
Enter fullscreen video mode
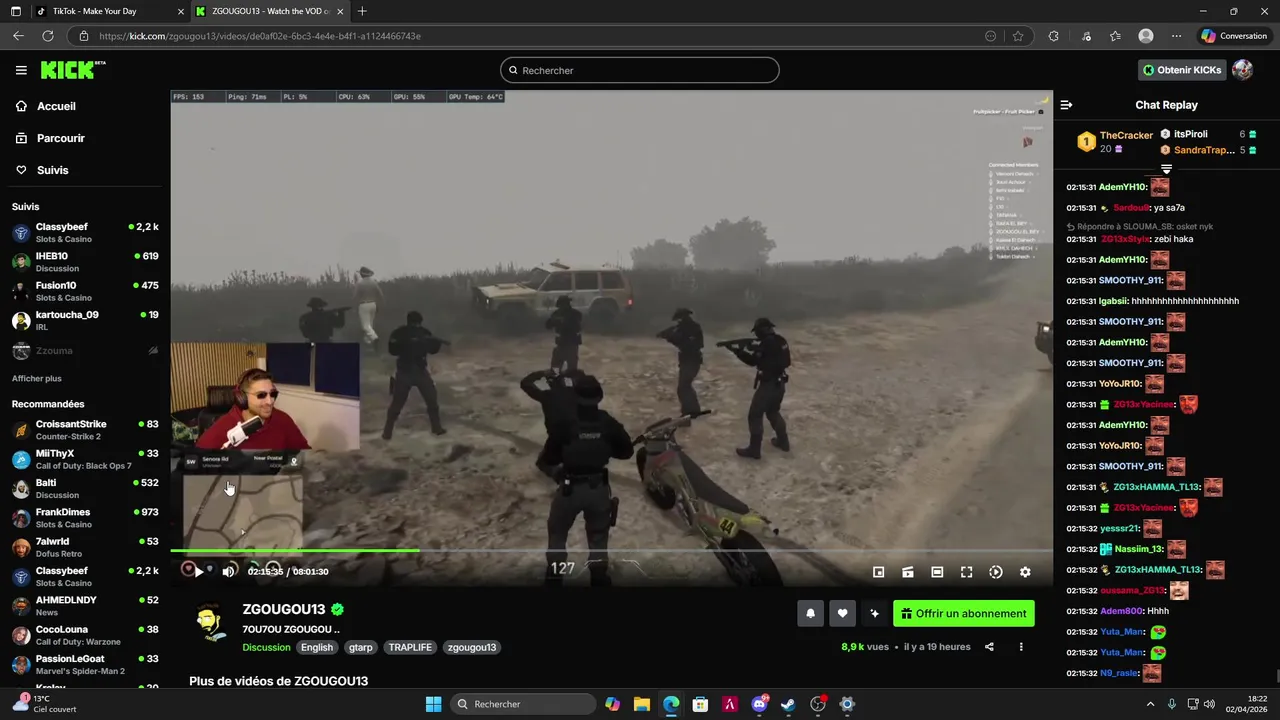point(966,572)
